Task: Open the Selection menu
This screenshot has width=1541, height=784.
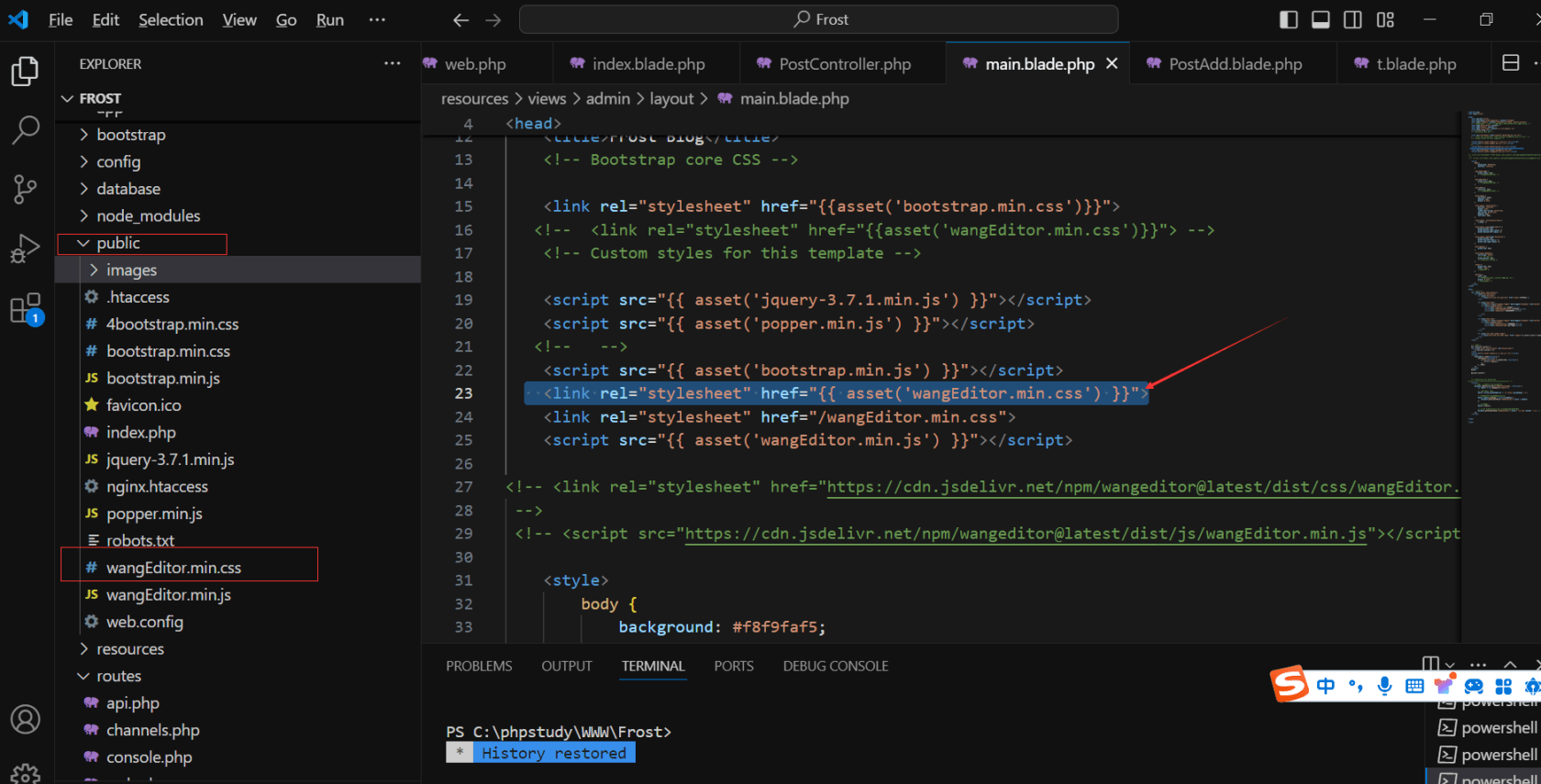Action: [171, 19]
